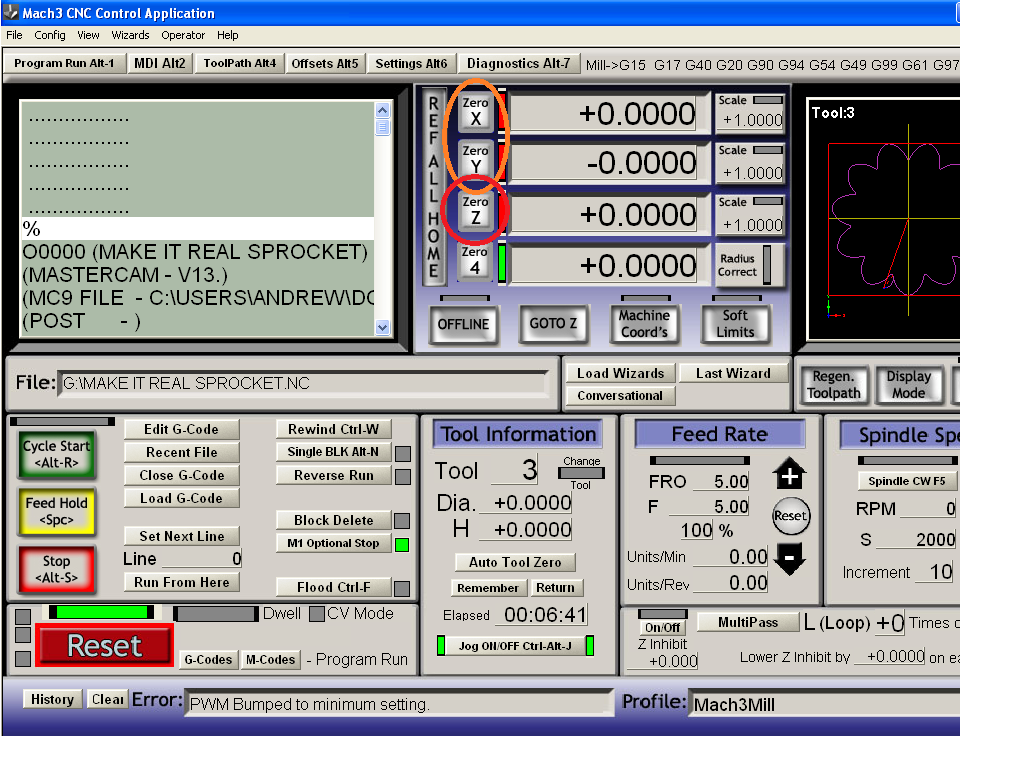The height and width of the screenshot is (768, 1024).
Task: Click the Load G-Code button
Action: pyautogui.click(x=181, y=498)
